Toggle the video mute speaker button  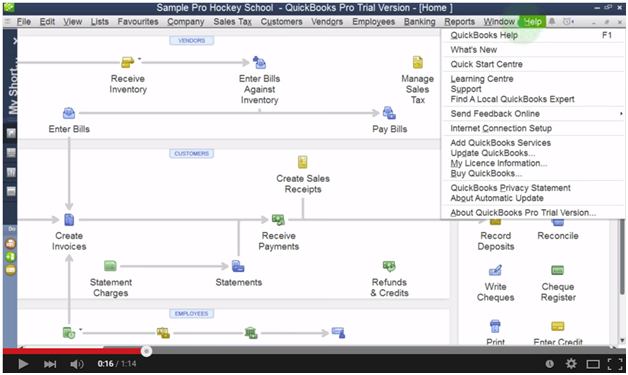click(76, 364)
